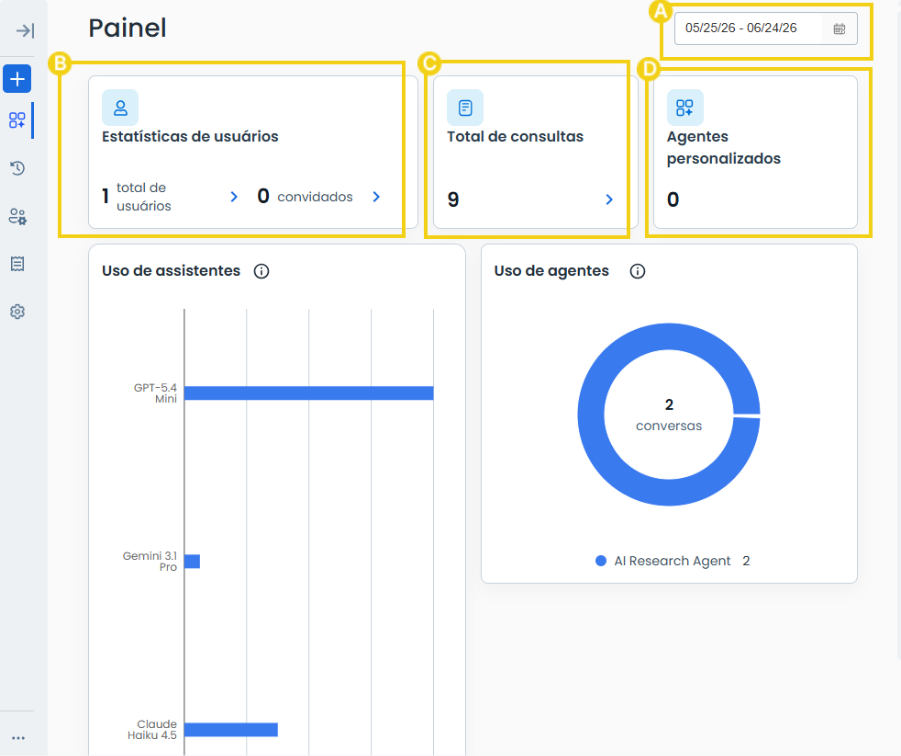Click the '0' Agentes personalizados count
The height and width of the screenshot is (756, 901).
673,200
